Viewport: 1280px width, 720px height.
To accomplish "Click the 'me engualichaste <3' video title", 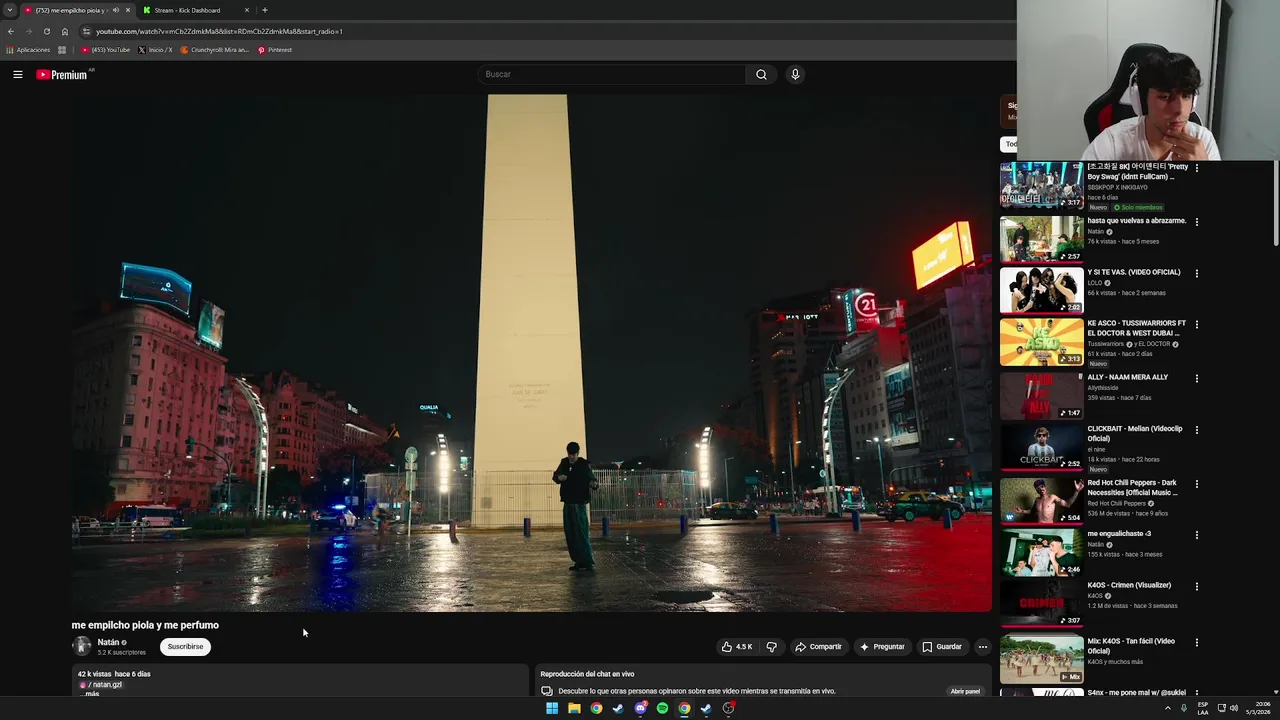I will coord(1119,533).
